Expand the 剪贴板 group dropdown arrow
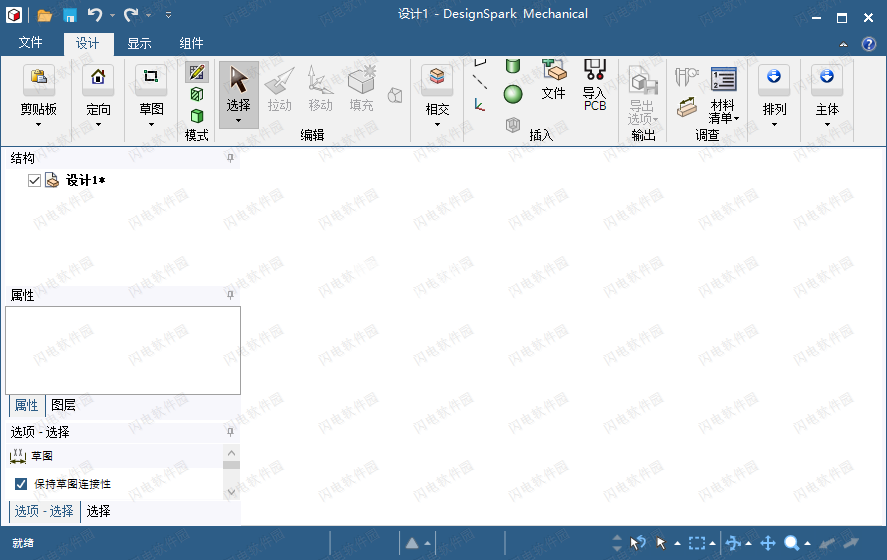The width and height of the screenshot is (887, 560). pyautogui.click(x=38, y=124)
